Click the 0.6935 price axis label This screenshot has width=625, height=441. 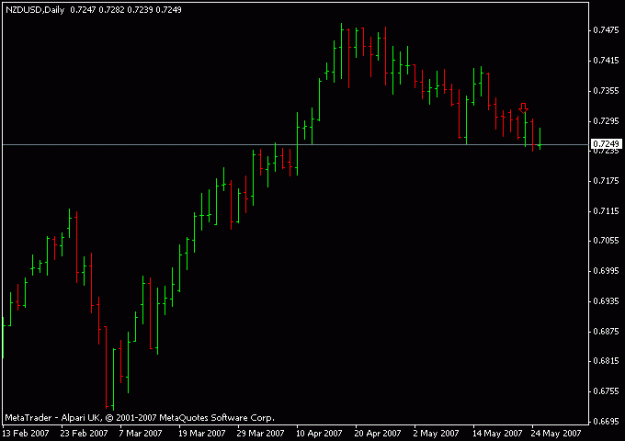(x=606, y=301)
